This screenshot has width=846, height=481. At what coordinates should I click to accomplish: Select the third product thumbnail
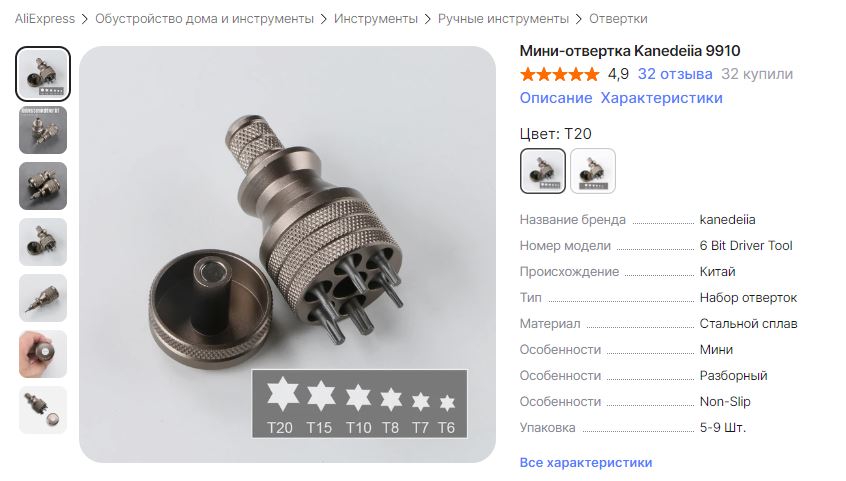[x=43, y=186]
